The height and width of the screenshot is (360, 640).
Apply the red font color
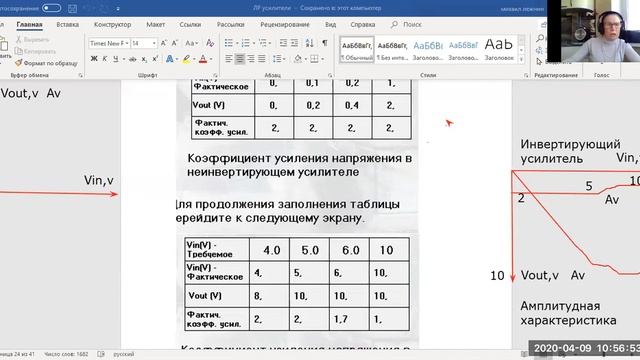[x=203, y=59]
